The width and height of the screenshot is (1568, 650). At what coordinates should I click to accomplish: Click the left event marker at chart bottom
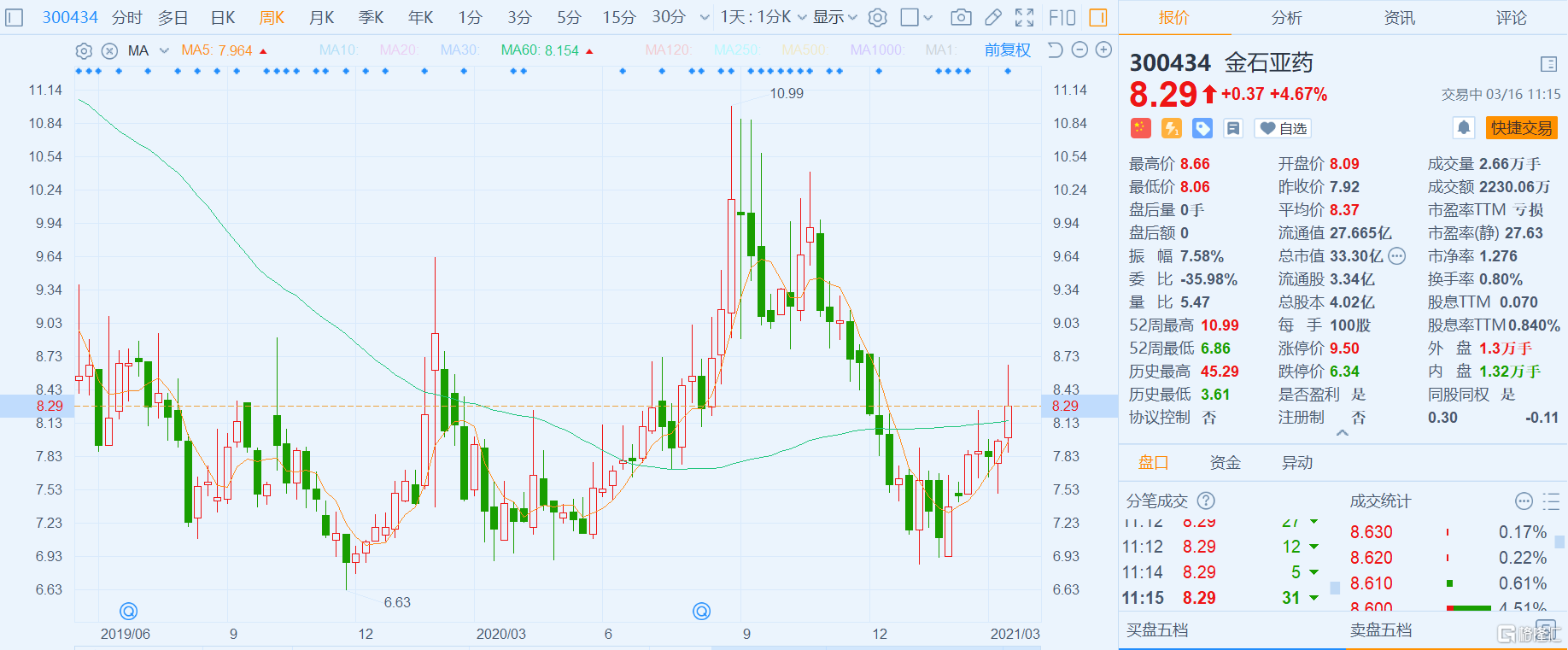click(x=129, y=611)
